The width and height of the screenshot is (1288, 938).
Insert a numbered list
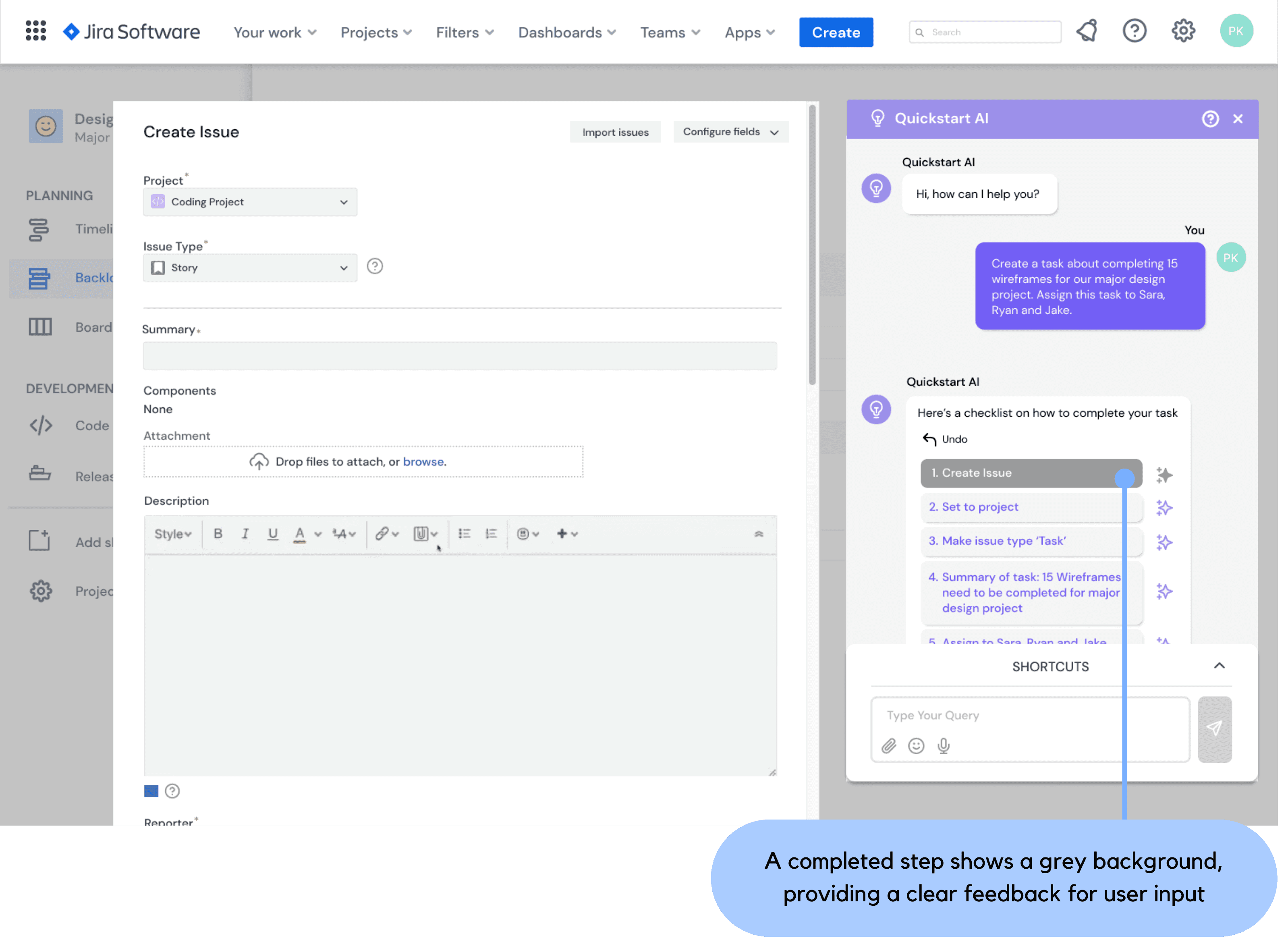click(x=492, y=534)
